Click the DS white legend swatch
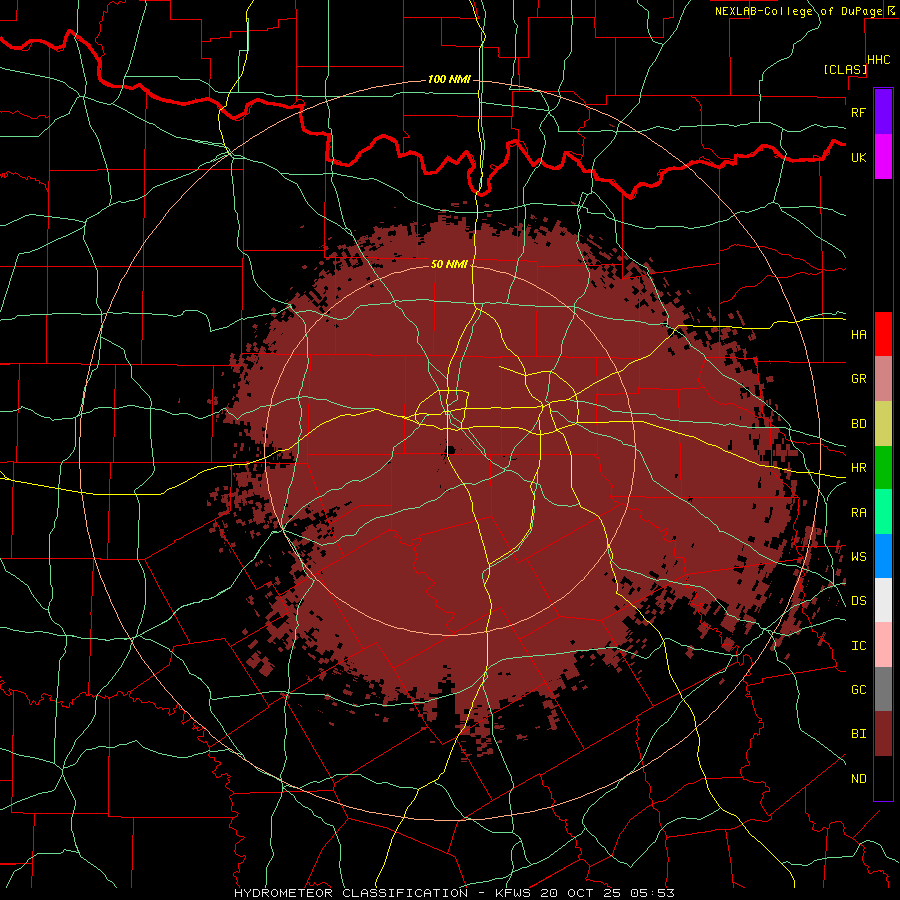The width and height of the screenshot is (900, 900). tap(883, 600)
